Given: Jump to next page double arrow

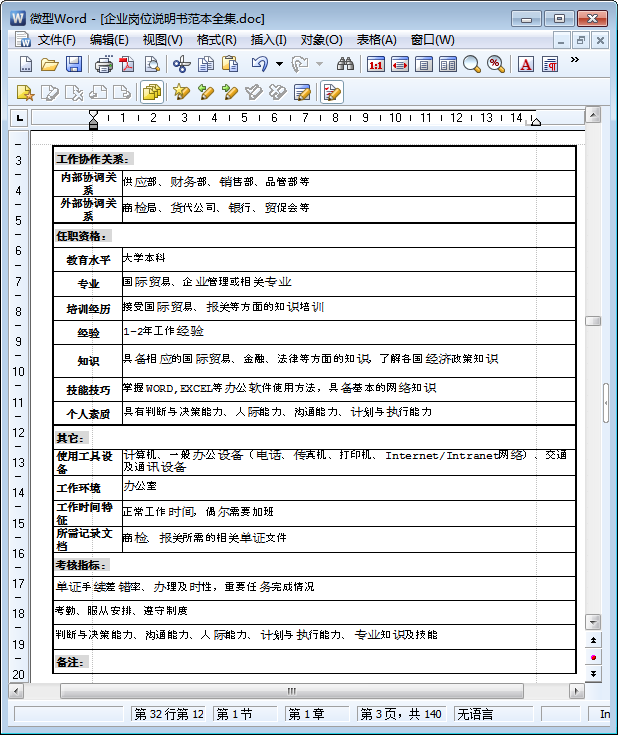Looking at the screenshot, I should click(593, 674).
